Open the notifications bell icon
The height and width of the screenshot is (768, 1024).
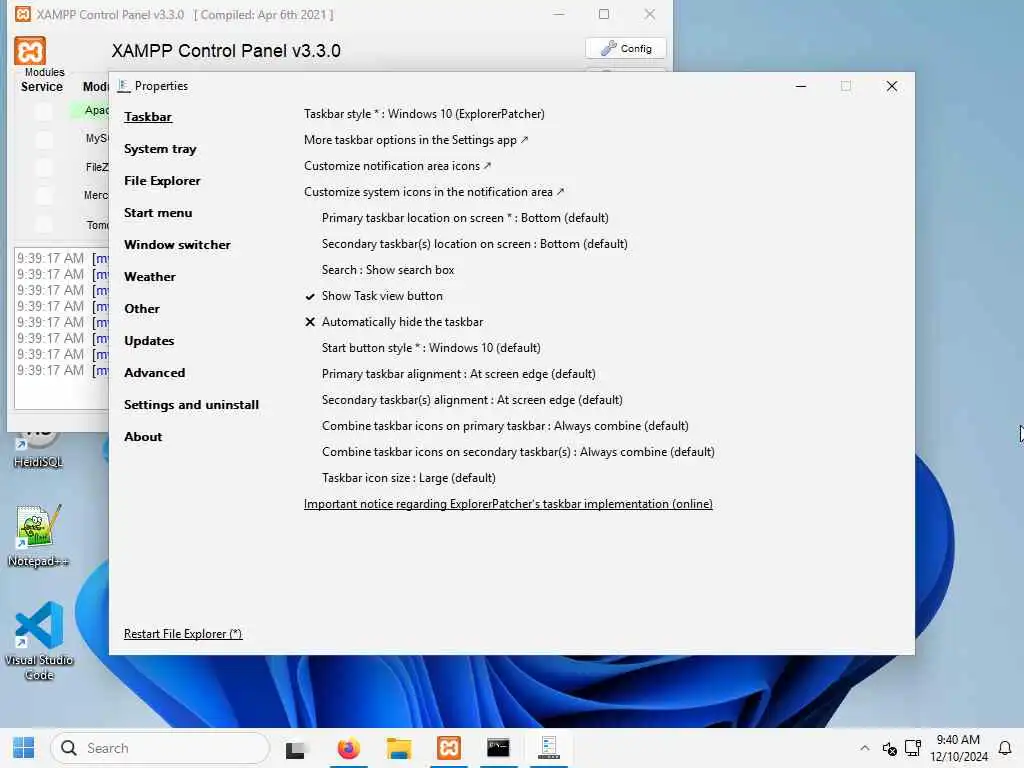[1006, 748]
